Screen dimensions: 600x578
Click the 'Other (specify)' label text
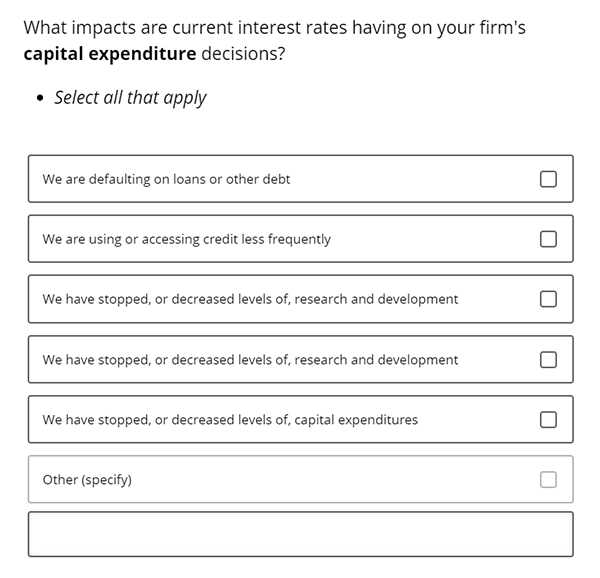point(87,480)
